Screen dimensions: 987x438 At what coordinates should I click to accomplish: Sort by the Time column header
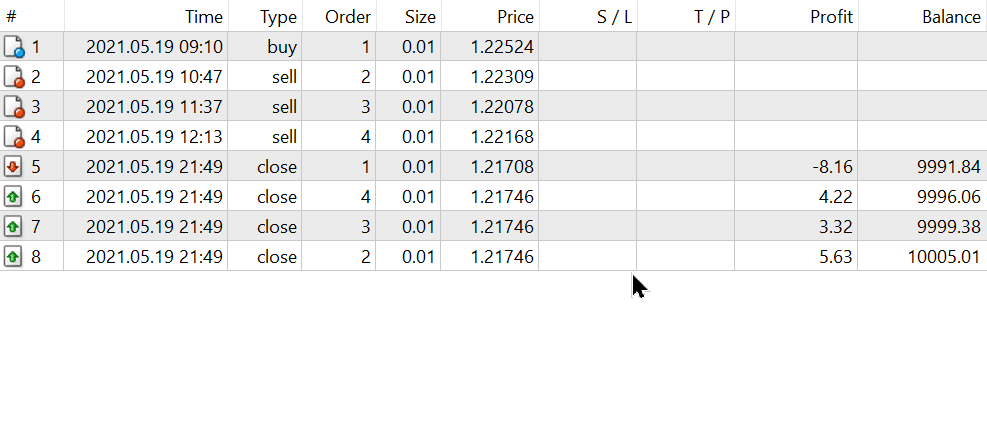tap(204, 17)
